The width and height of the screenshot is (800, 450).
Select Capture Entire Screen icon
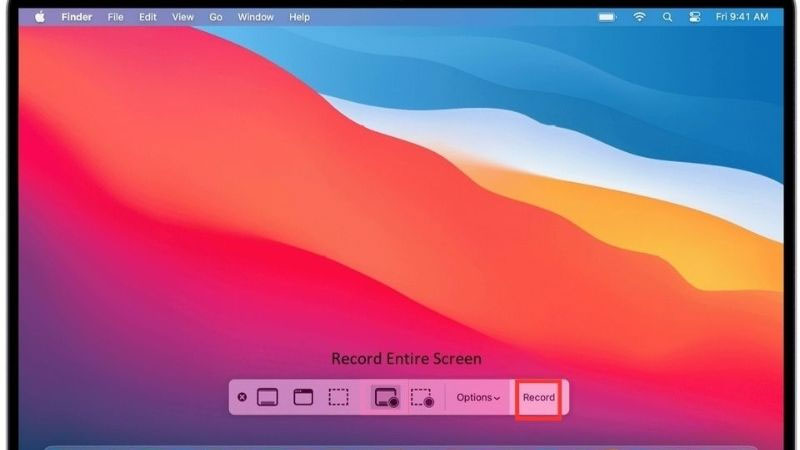click(267, 397)
